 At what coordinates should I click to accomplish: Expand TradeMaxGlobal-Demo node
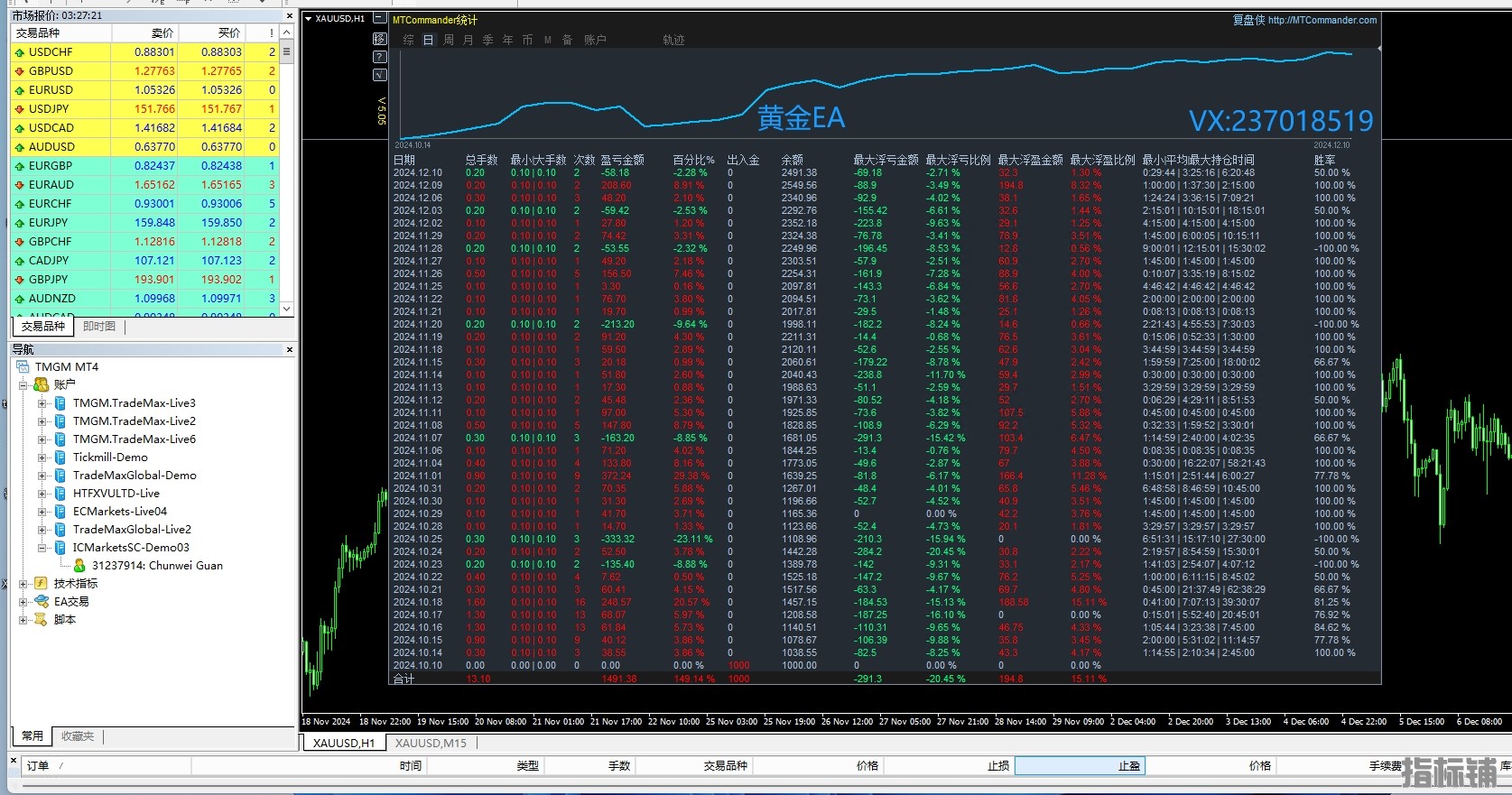point(42,476)
